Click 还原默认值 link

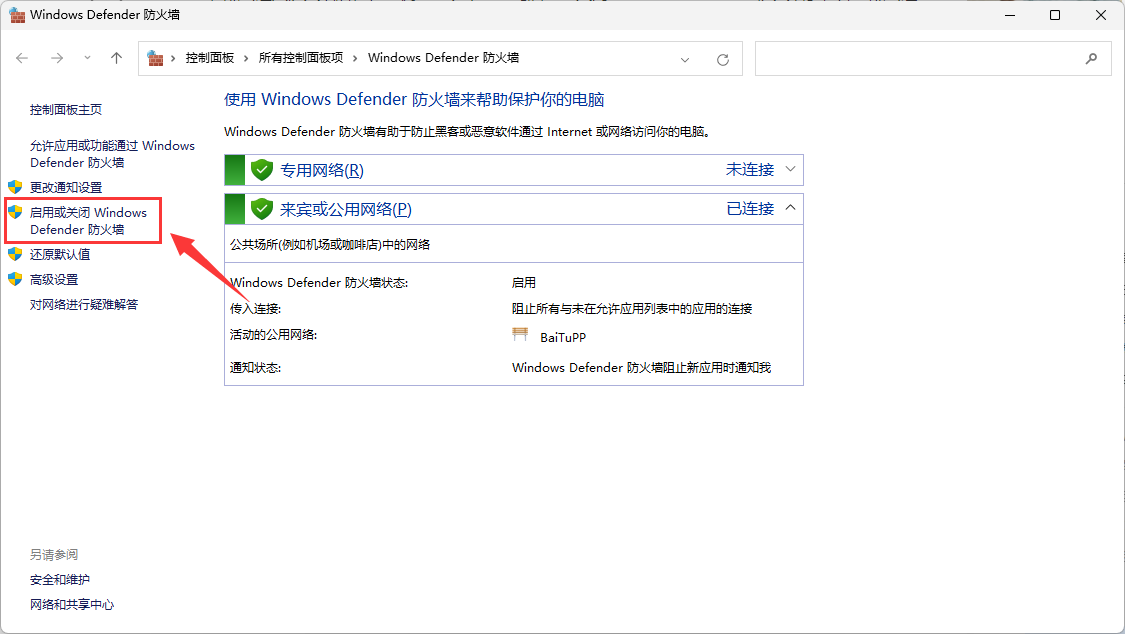coord(60,255)
